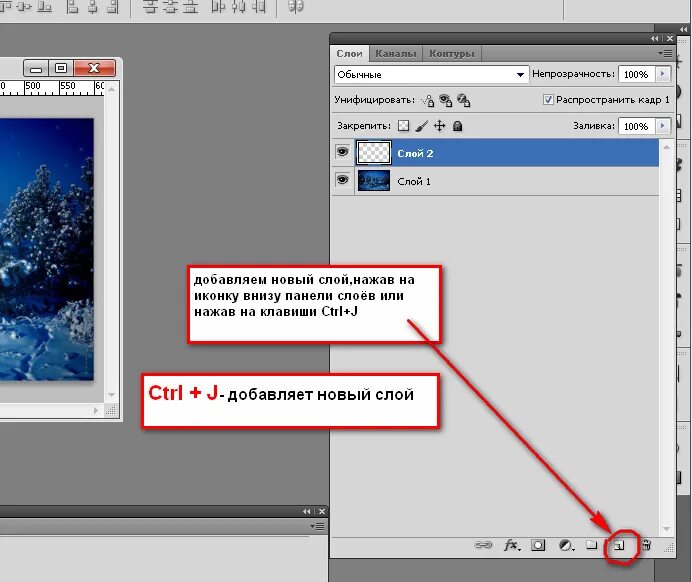692x582 pixels.
Task: Click Layers list scrollbar down arrow
Action: [x=666, y=529]
